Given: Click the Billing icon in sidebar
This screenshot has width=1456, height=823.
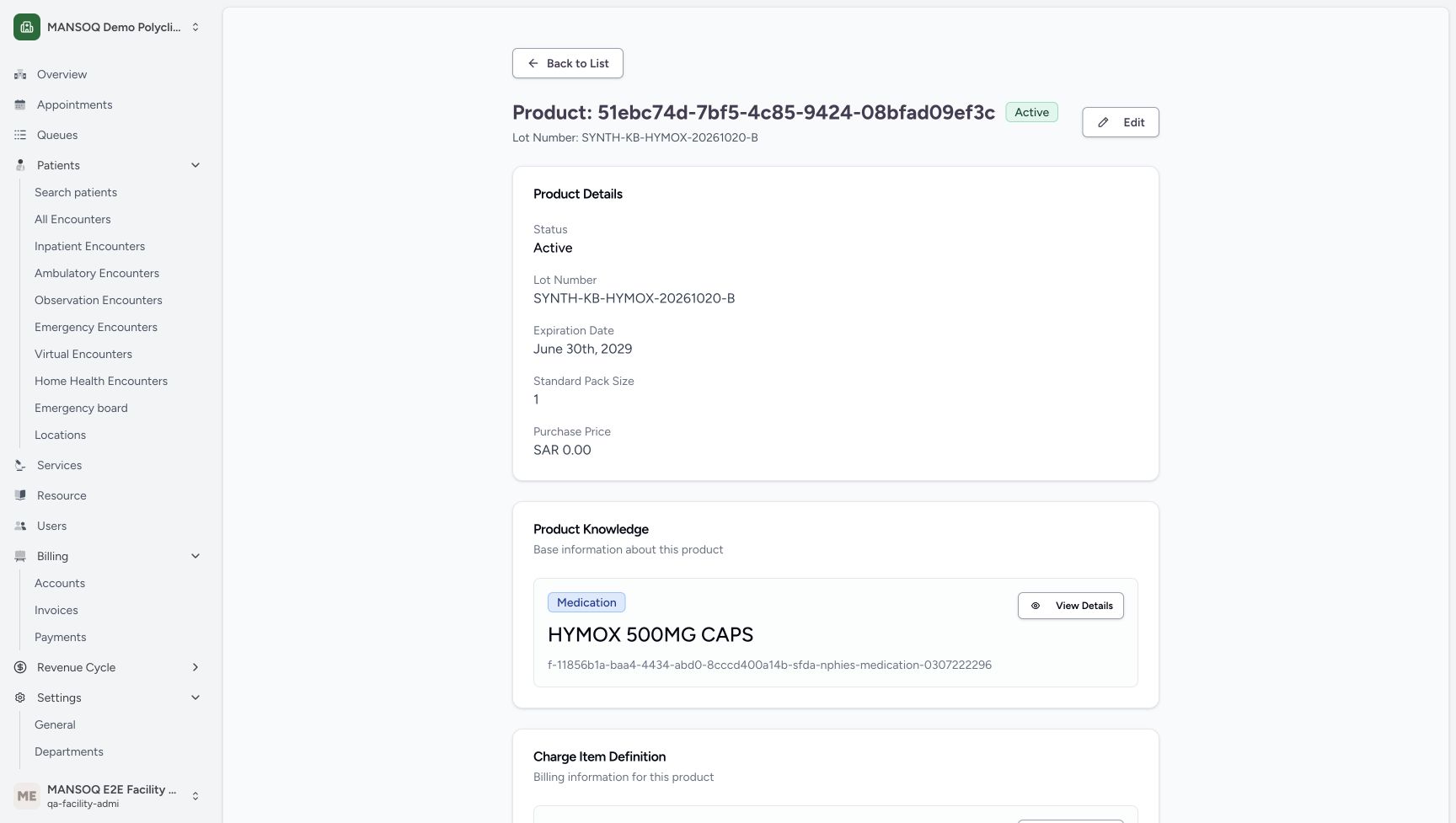Looking at the screenshot, I should (x=20, y=556).
